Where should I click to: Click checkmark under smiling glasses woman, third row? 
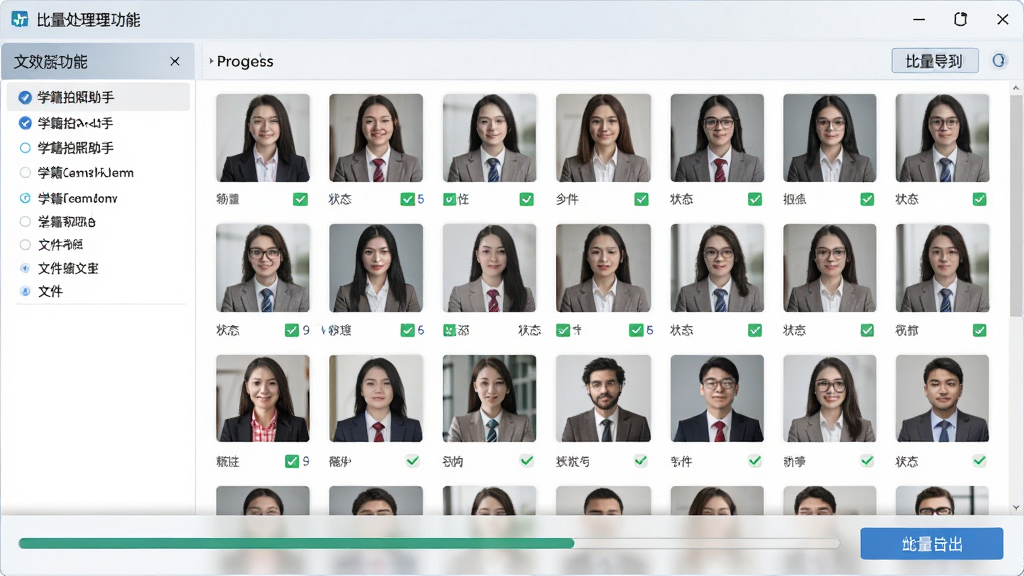(867, 460)
